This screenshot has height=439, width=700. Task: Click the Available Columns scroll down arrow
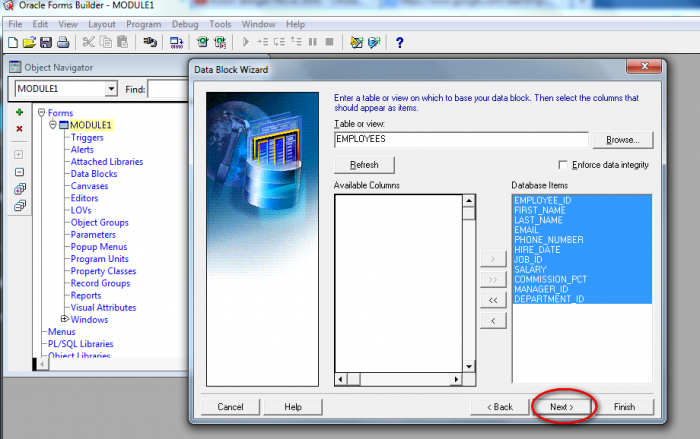coord(469,367)
